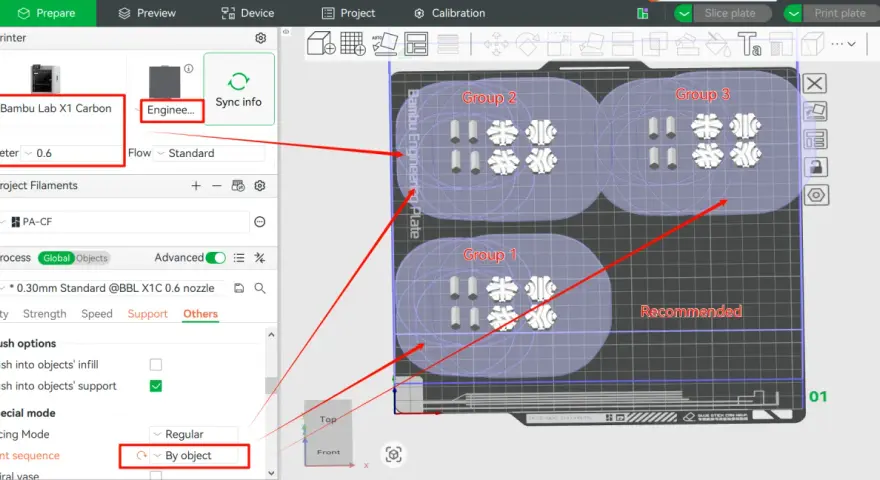Switch to the Device tab
The image size is (880, 480).
tap(248, 13)
